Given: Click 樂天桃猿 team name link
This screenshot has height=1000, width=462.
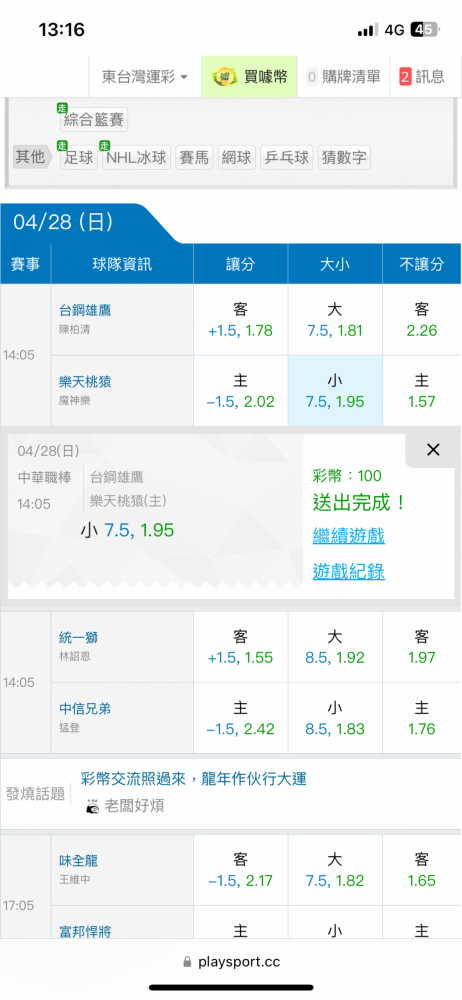Looking at the screenshot, I should click(x=86, y=381).
